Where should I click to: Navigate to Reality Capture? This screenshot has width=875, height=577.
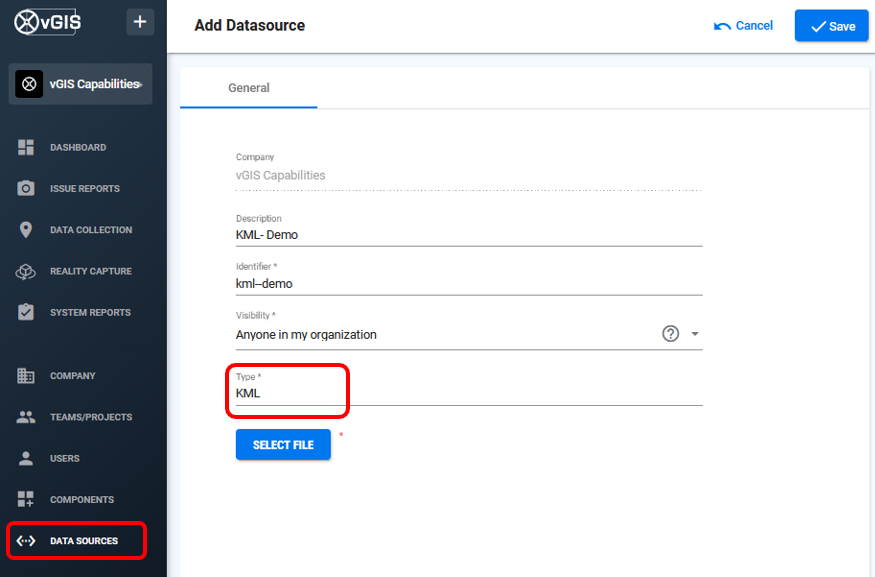pyautogui.click(x=91, y=271)
